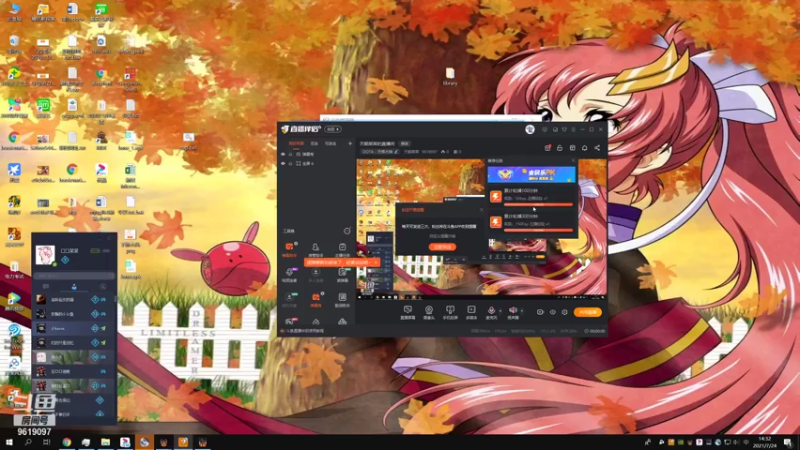Open notification center on taskbar
This screenshot has width=800, height=450.
click(789, 442)
